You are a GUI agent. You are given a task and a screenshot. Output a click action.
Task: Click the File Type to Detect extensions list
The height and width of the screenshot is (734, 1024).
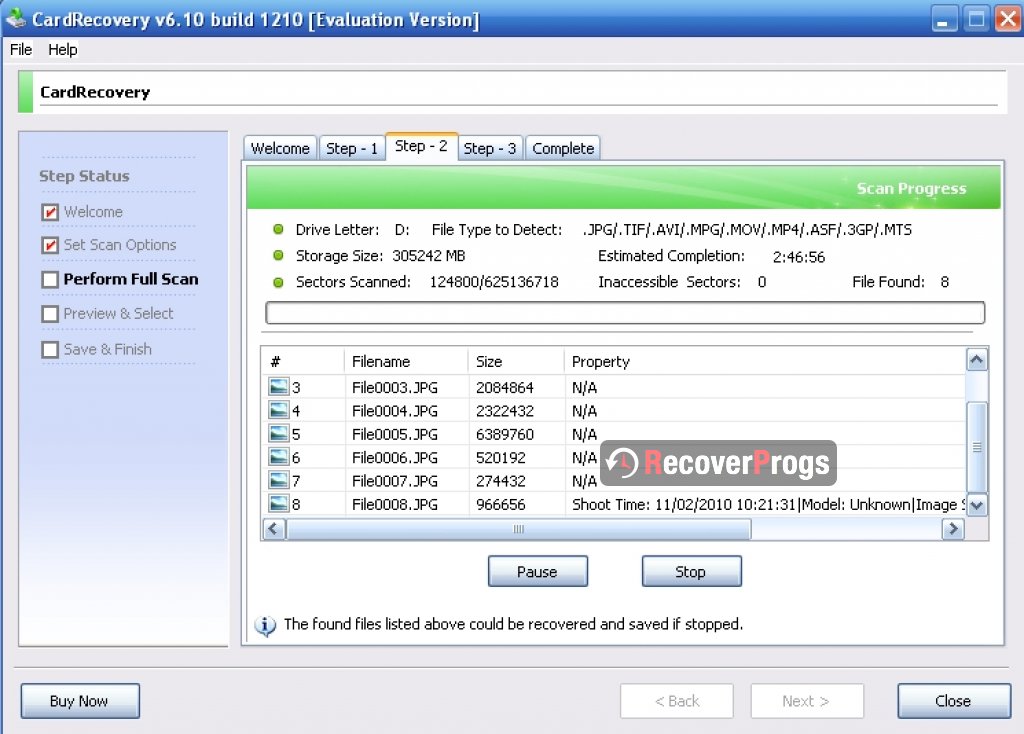pos(747,230)
